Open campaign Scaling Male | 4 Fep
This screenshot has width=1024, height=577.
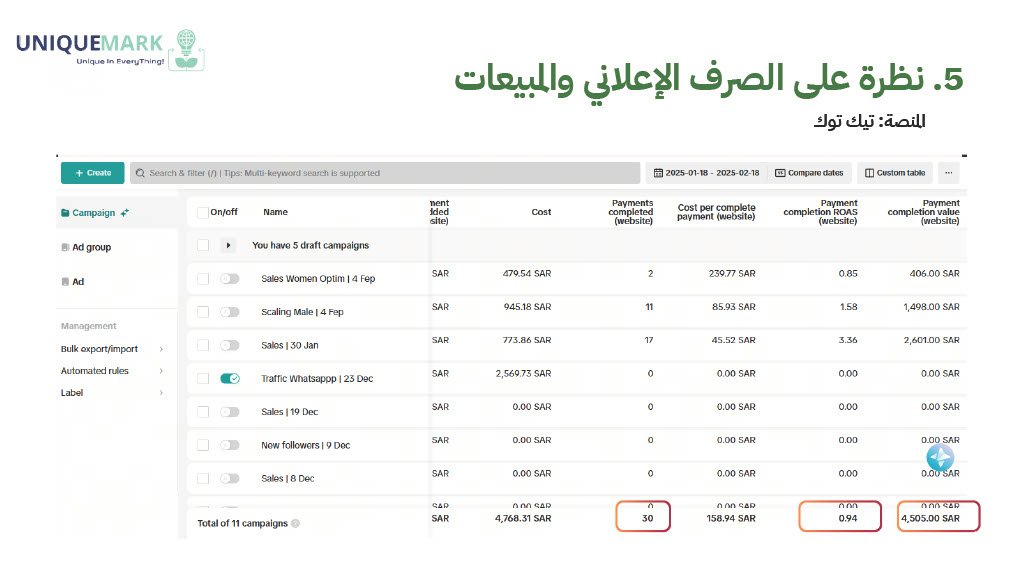coord(302,312)
